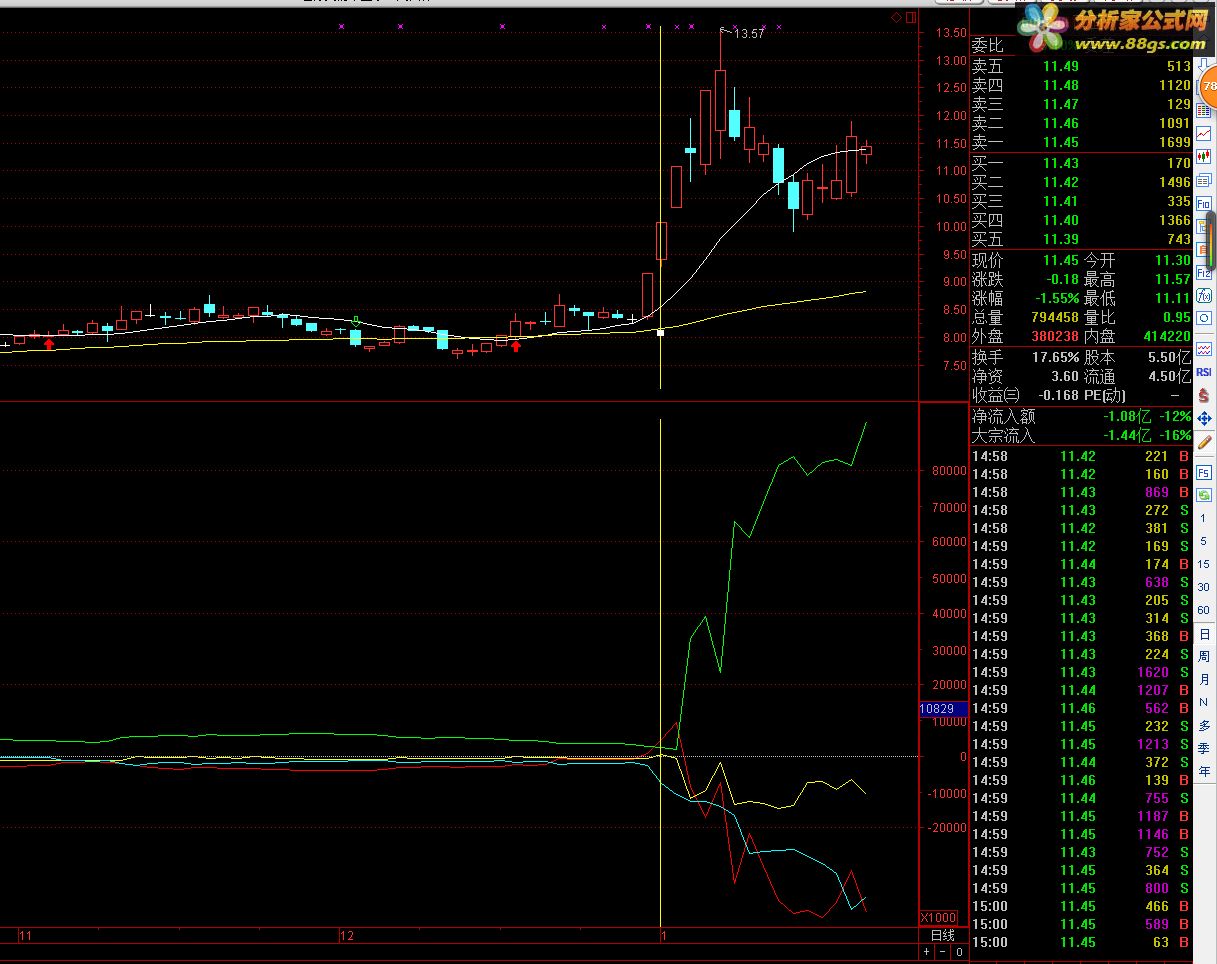
Task: Click the 卖一 ask price 11.45
Action: (x=1061, y=142)
